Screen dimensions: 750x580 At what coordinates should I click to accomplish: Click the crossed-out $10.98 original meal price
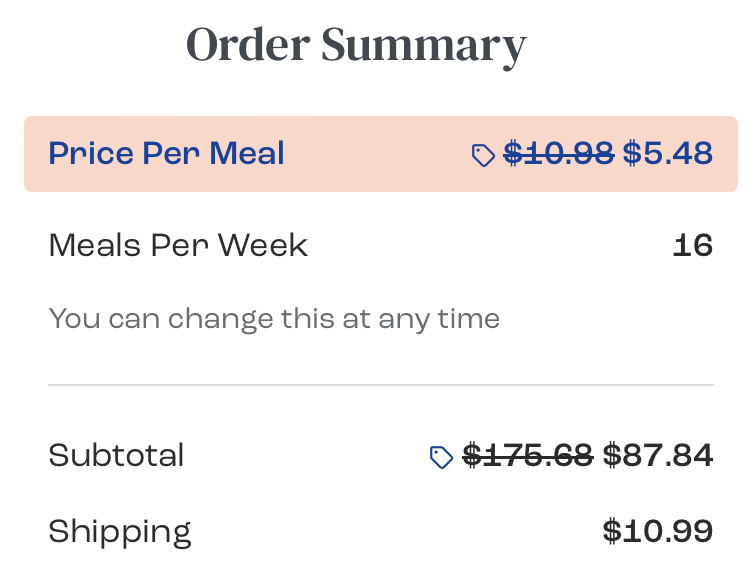point(558,153)
